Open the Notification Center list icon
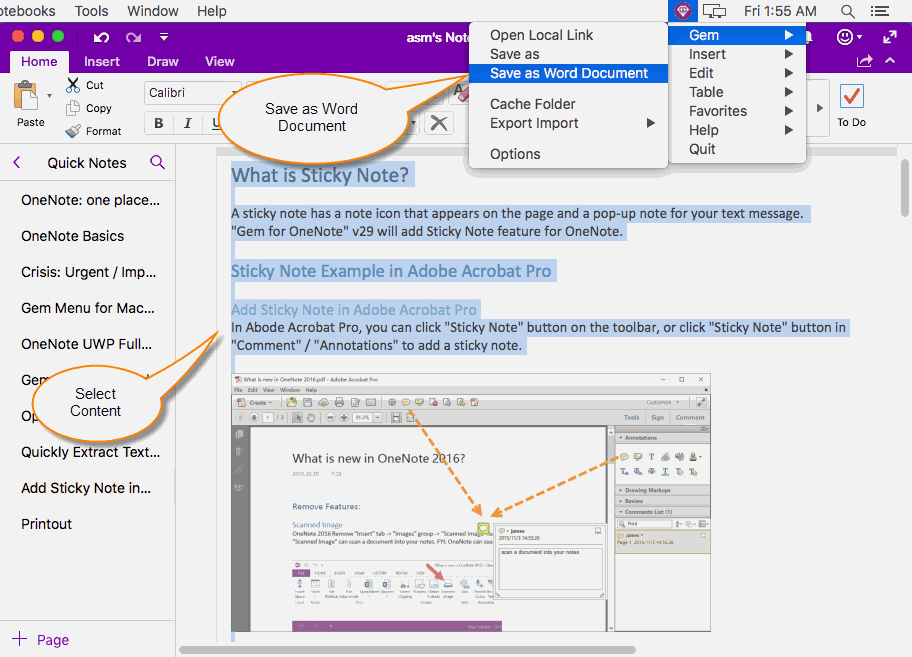Screen dimensions: 912x657 [x=879, y=11]
